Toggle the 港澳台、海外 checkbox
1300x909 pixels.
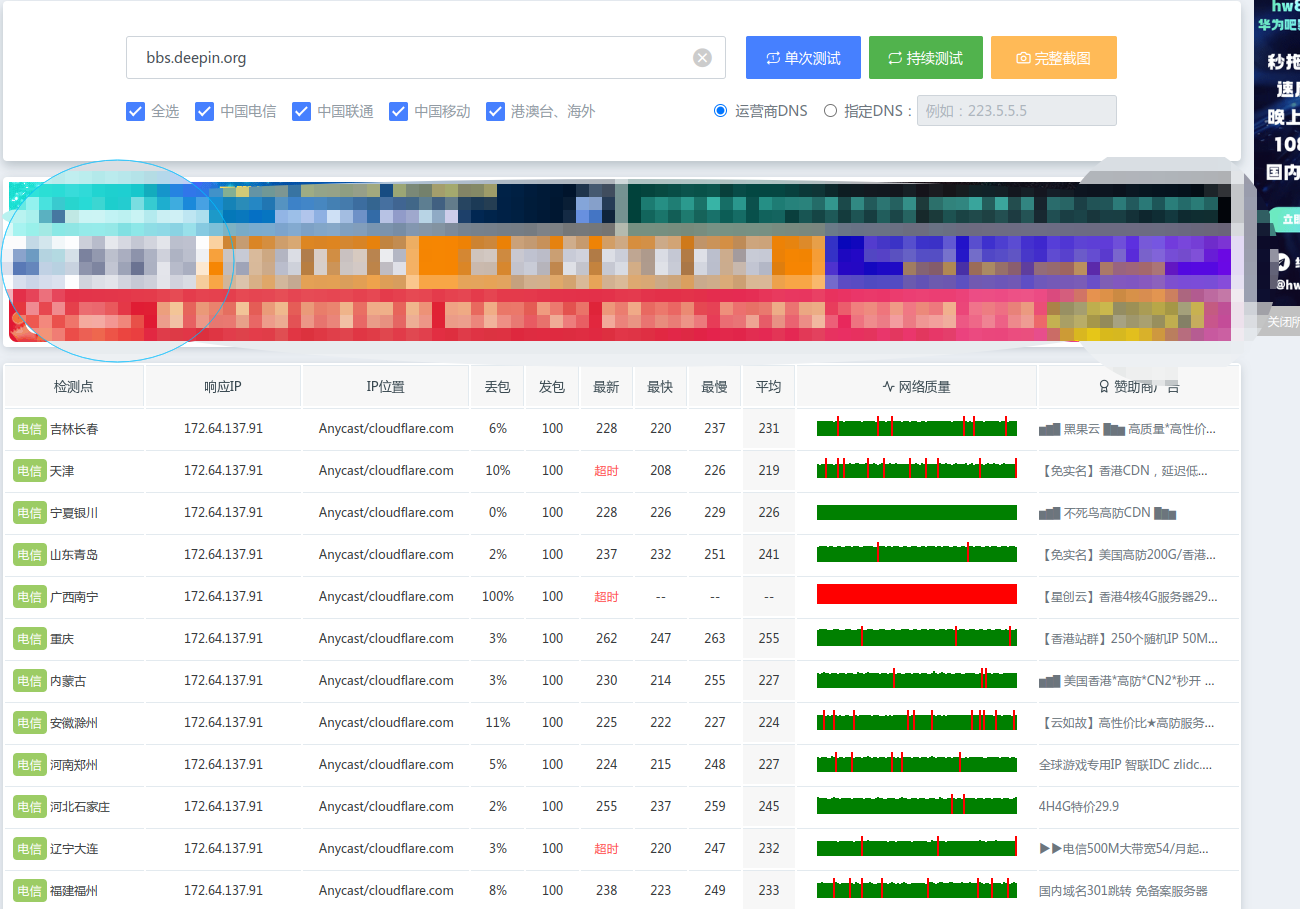[x=495, y=111]
